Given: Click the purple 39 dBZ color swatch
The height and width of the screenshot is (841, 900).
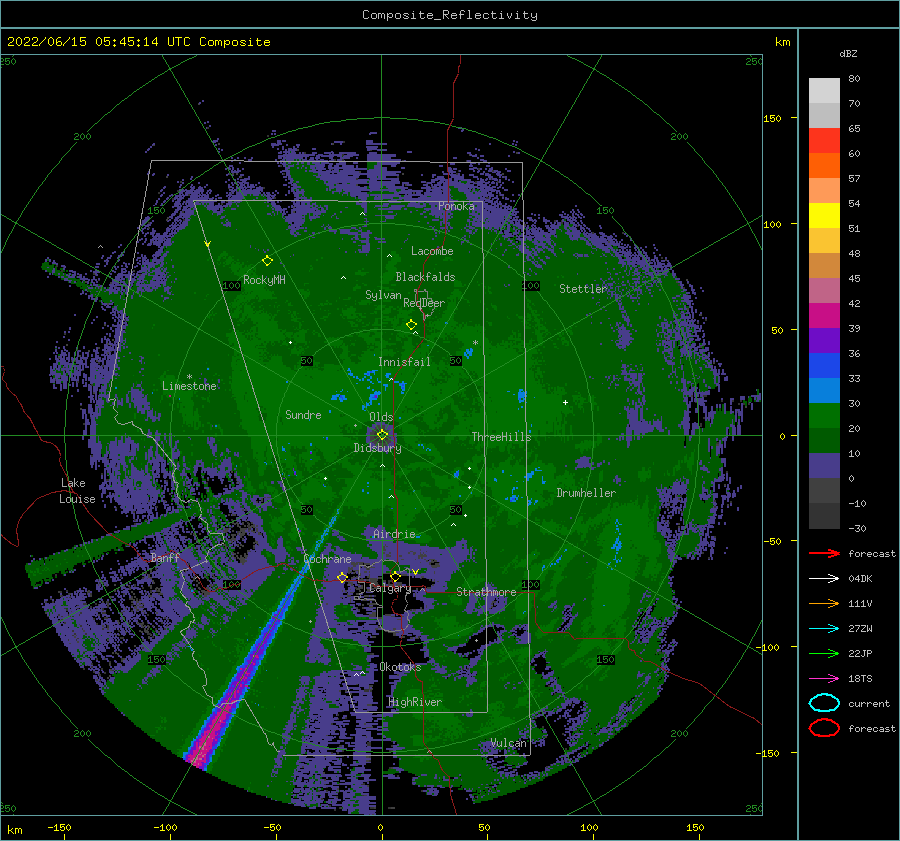Looking at the screenshot, I should coord(824,340).
